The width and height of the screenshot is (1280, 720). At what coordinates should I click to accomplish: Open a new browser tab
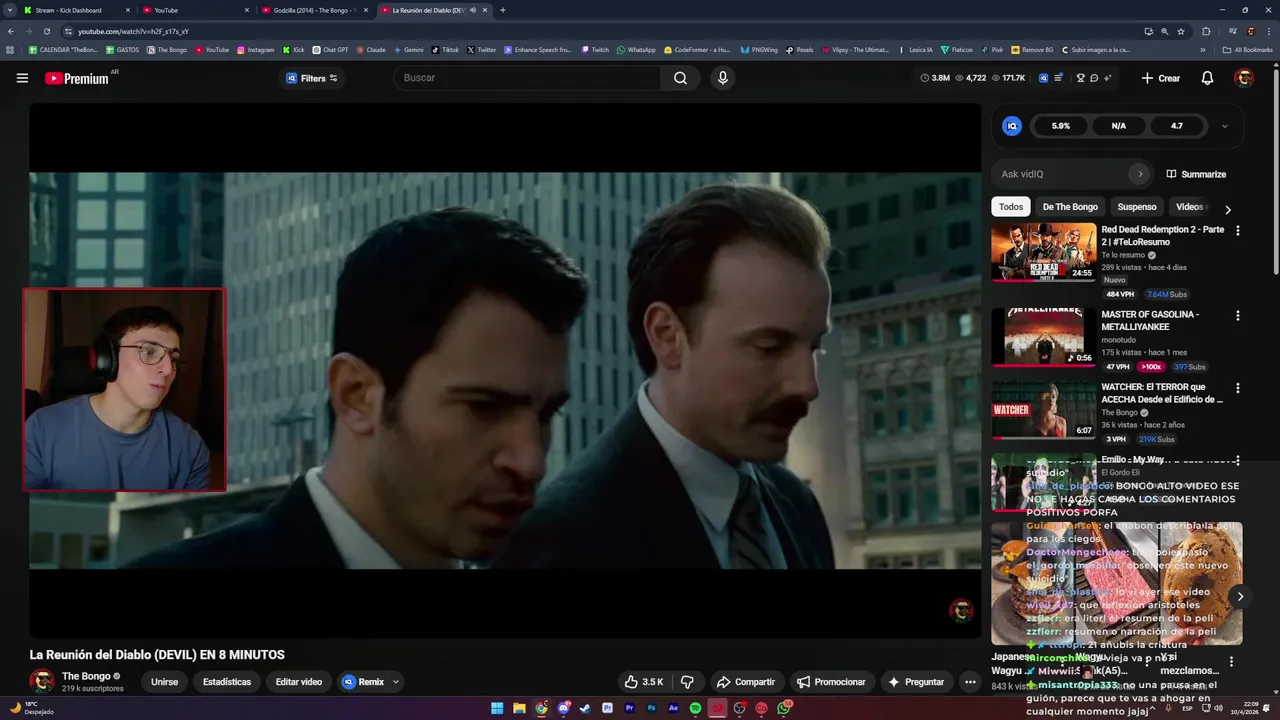click(502, 10)
